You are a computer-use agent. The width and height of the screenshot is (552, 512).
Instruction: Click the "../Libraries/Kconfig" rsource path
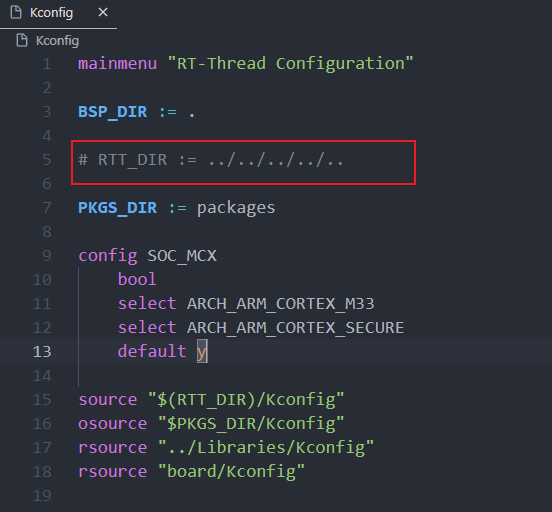pyautogui.click(x=266, y=448)
